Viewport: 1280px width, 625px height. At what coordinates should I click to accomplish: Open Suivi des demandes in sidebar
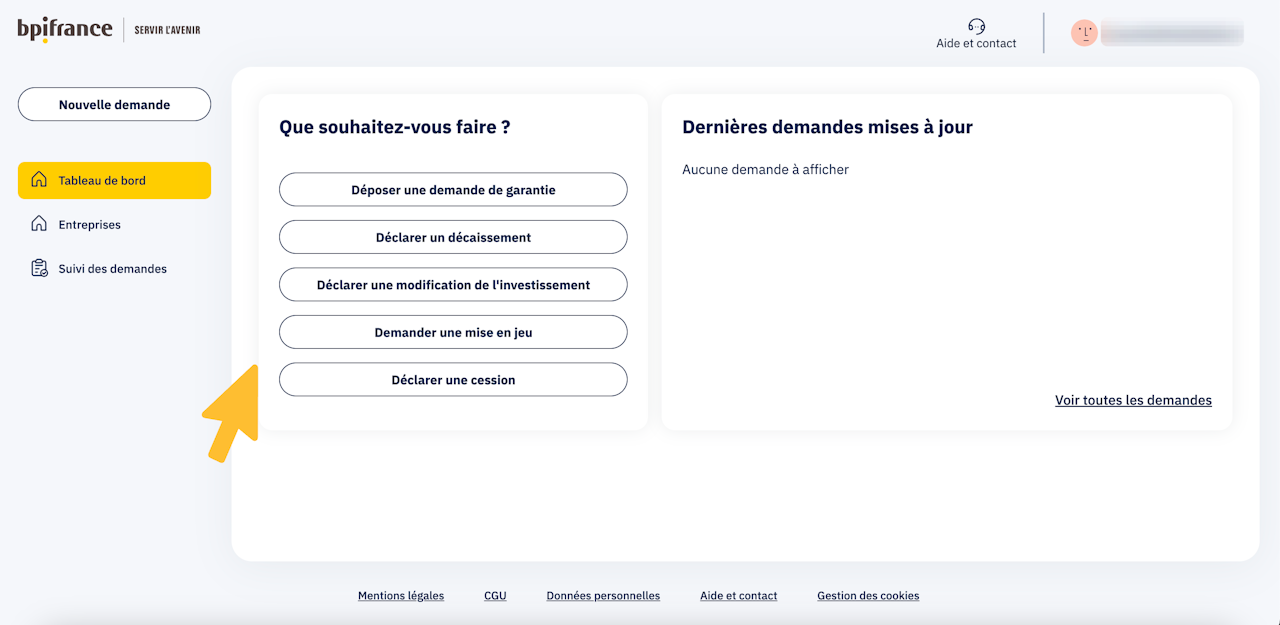pos(114,268)
